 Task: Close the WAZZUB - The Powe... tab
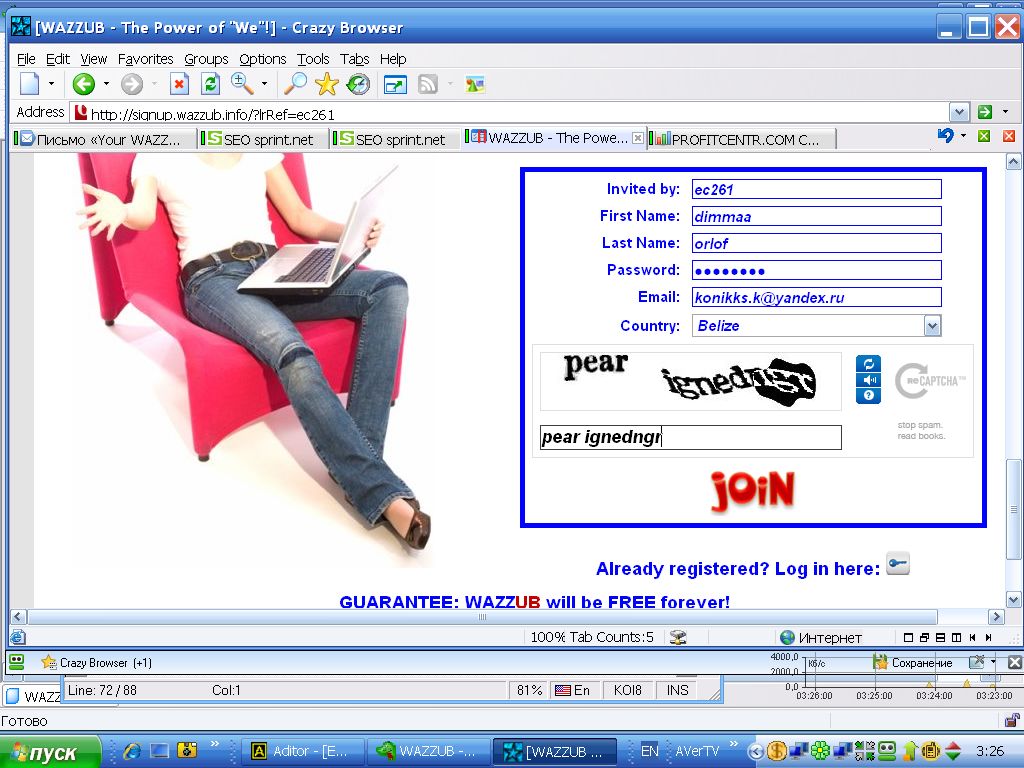click(x=638, y=138)
